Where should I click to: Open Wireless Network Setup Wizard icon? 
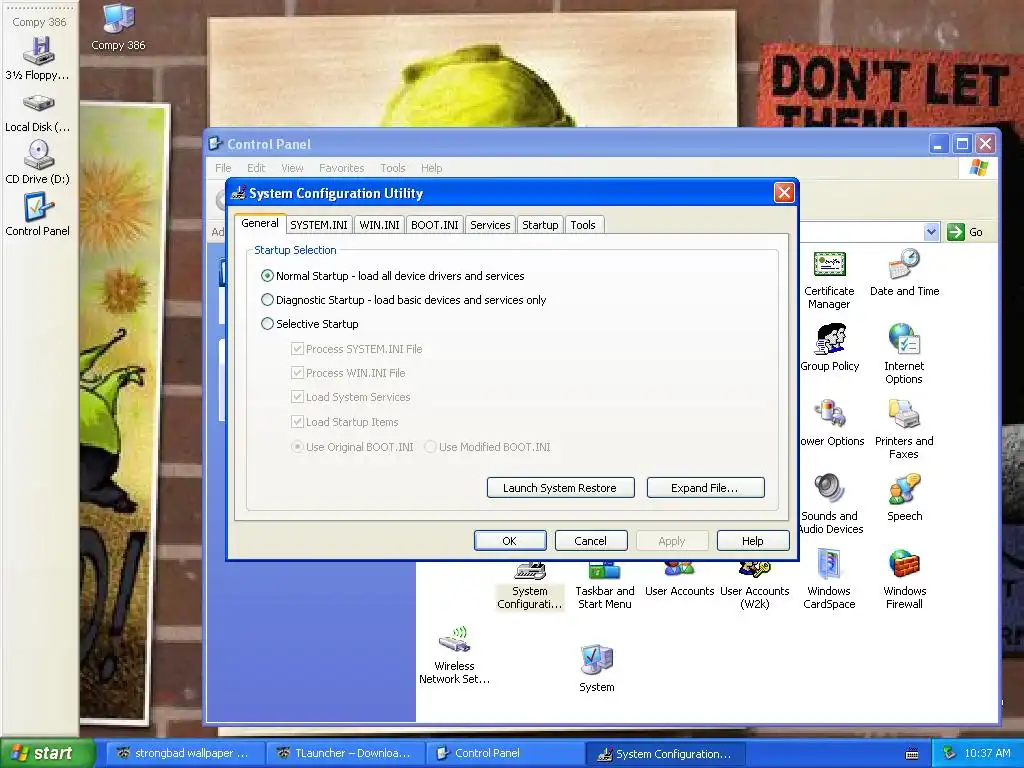455,655
